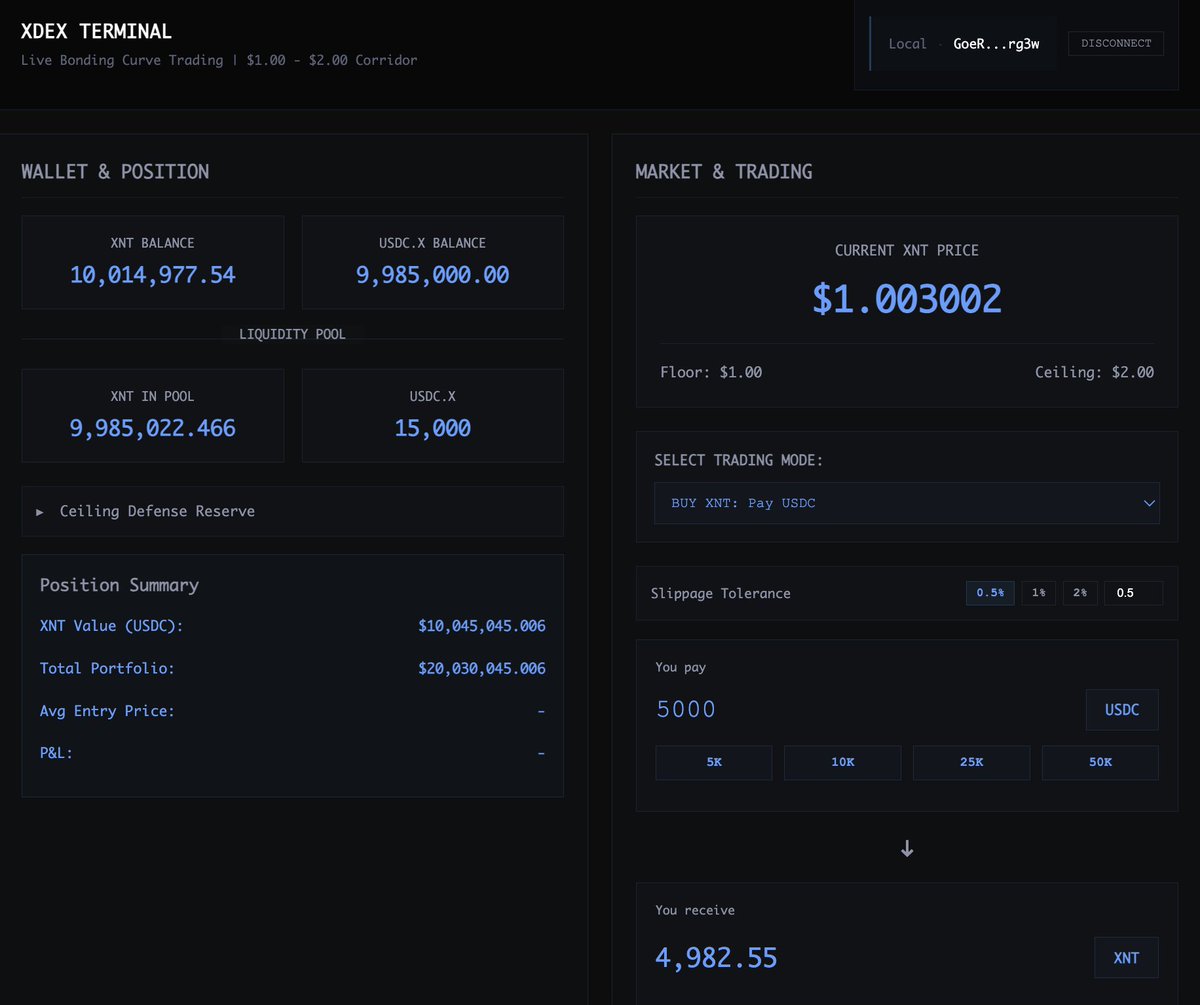Screen dimensions: 1200x1005
Task: Focus the custom slippage input field
Action: pyautogui.click(x=1133, y=593)
